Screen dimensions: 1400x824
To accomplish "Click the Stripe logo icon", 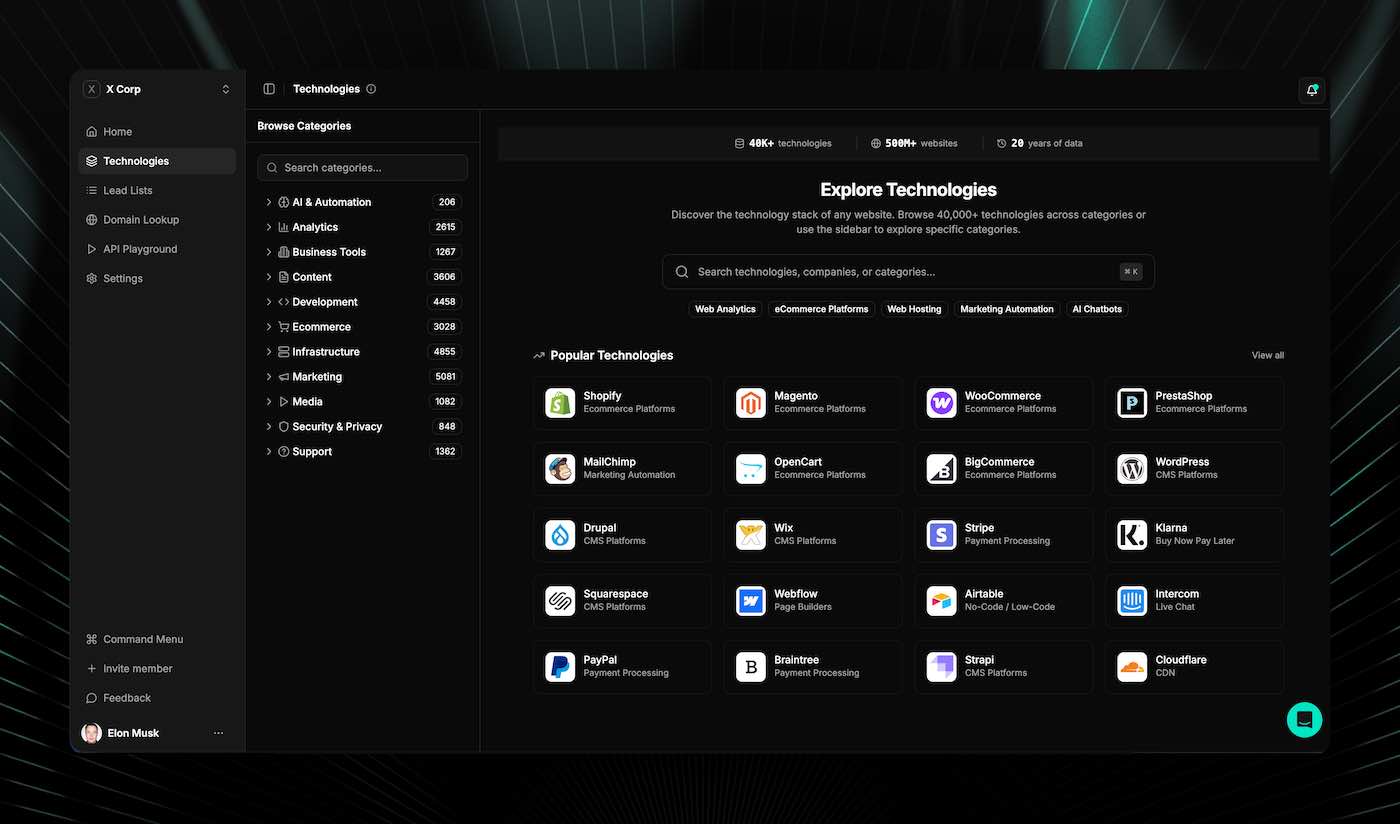I will 941,535.
